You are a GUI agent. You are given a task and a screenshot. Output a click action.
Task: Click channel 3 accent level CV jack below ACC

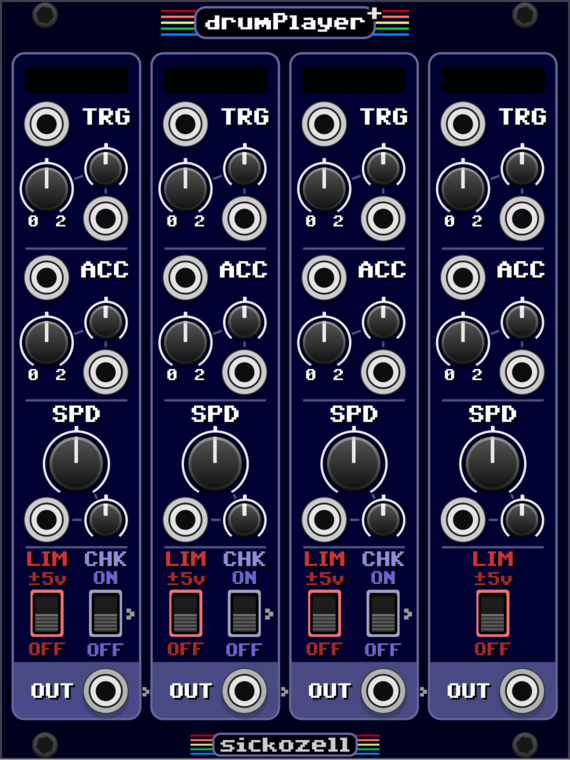[383, 372]
